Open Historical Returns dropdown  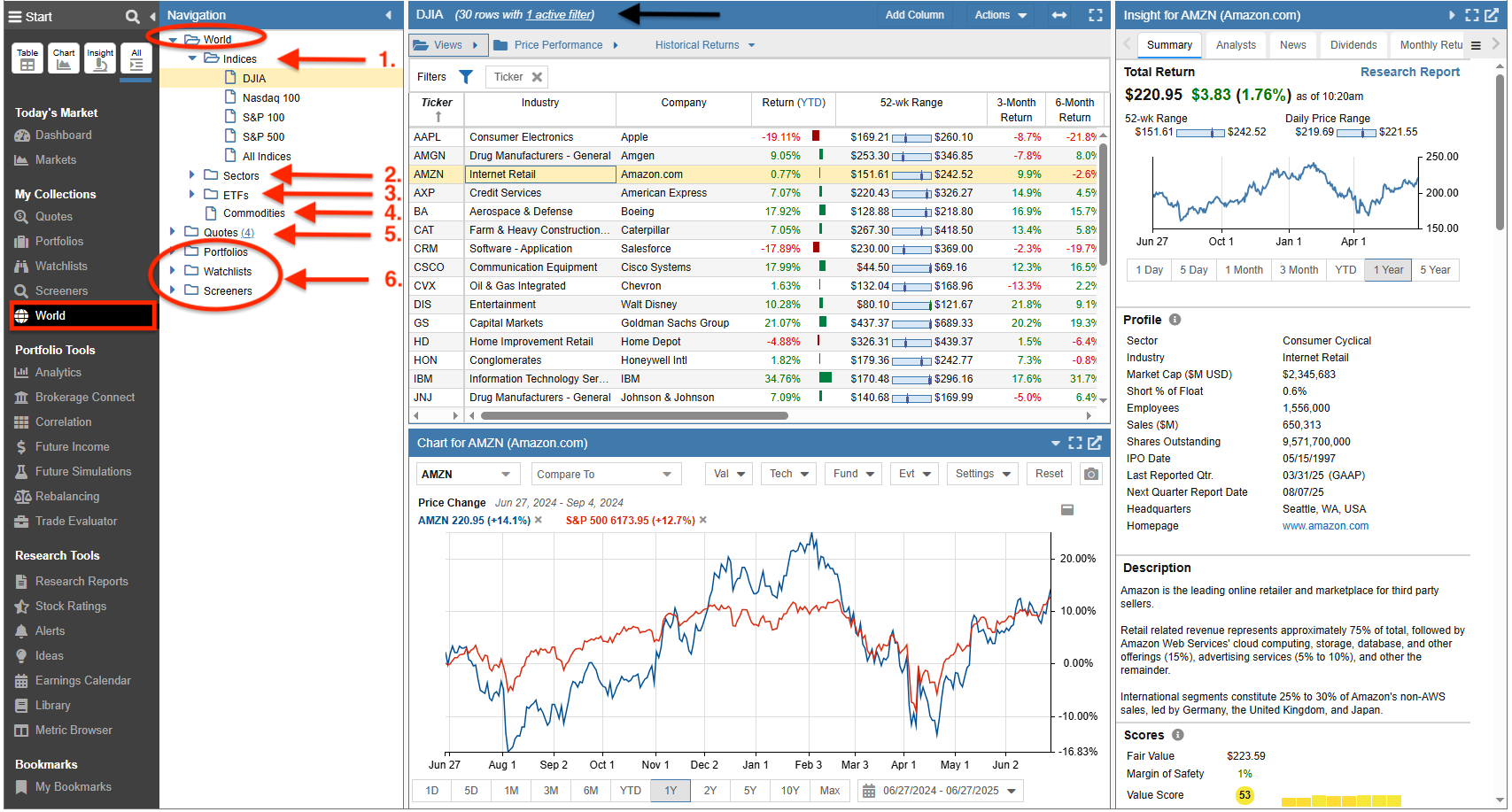pyautogui.click(x=705, y=45)
